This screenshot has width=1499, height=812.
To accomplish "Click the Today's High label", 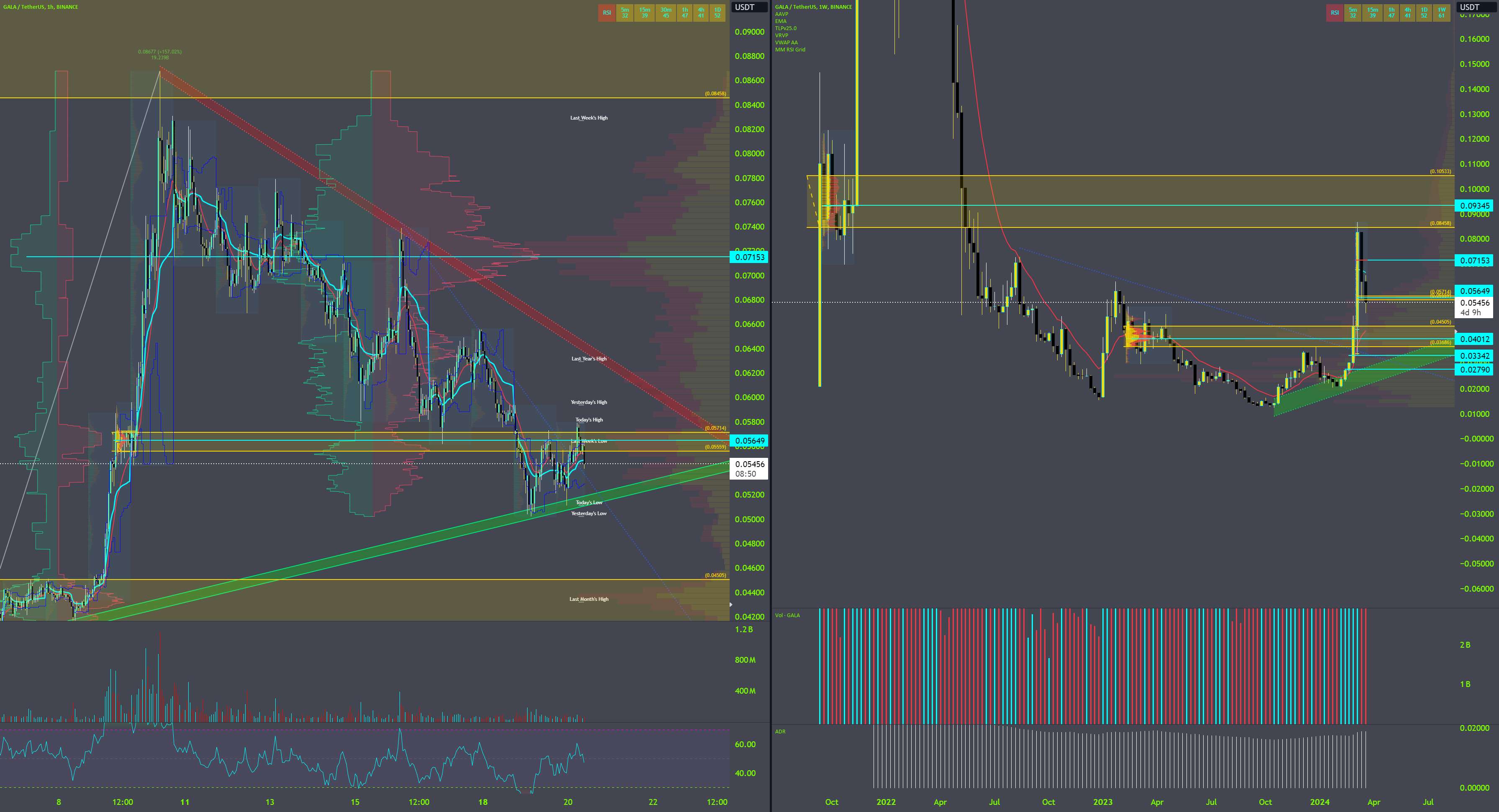I will pyautogui.click(x=589, y=419).
